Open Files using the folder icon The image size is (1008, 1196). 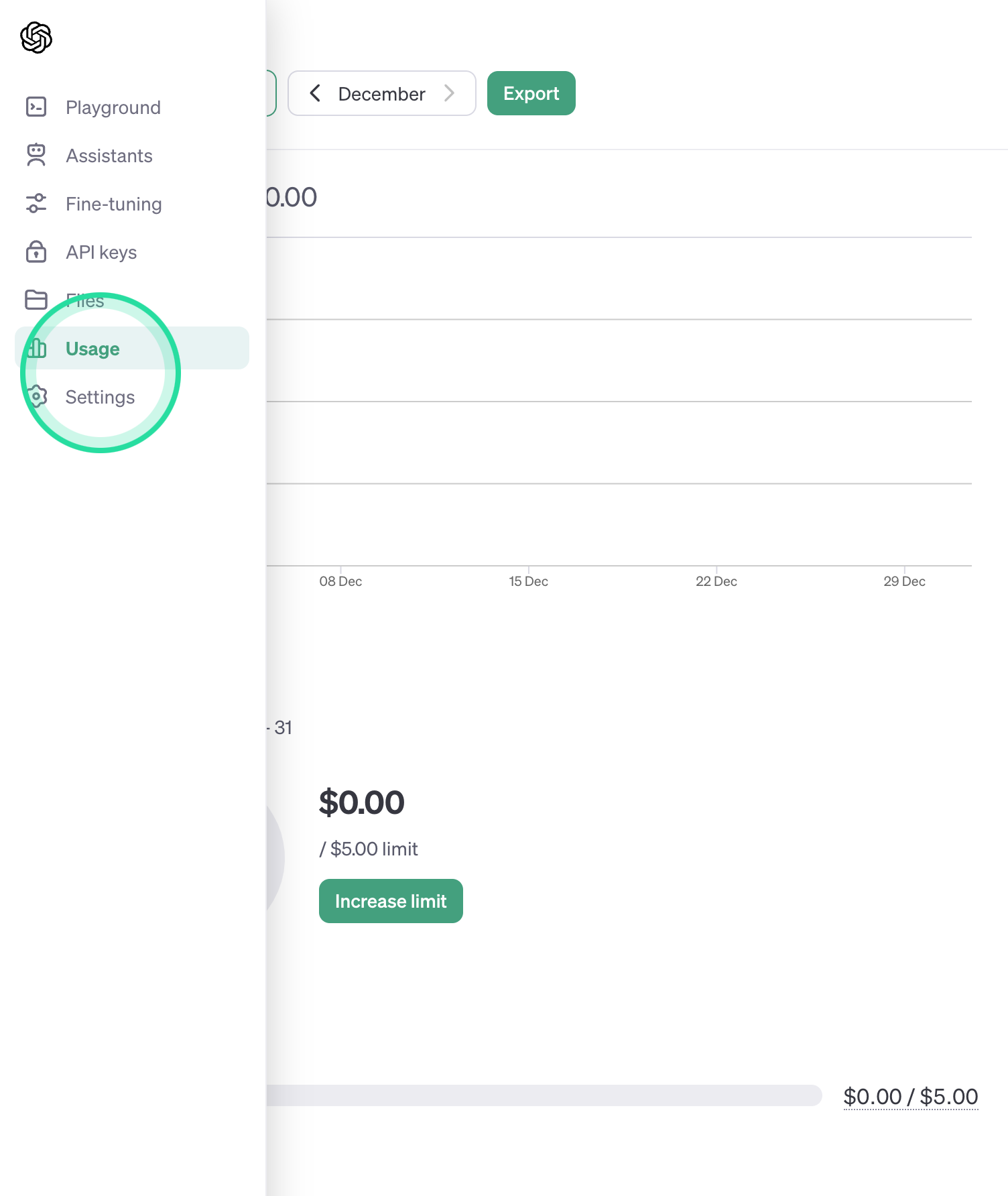(36, 300)
